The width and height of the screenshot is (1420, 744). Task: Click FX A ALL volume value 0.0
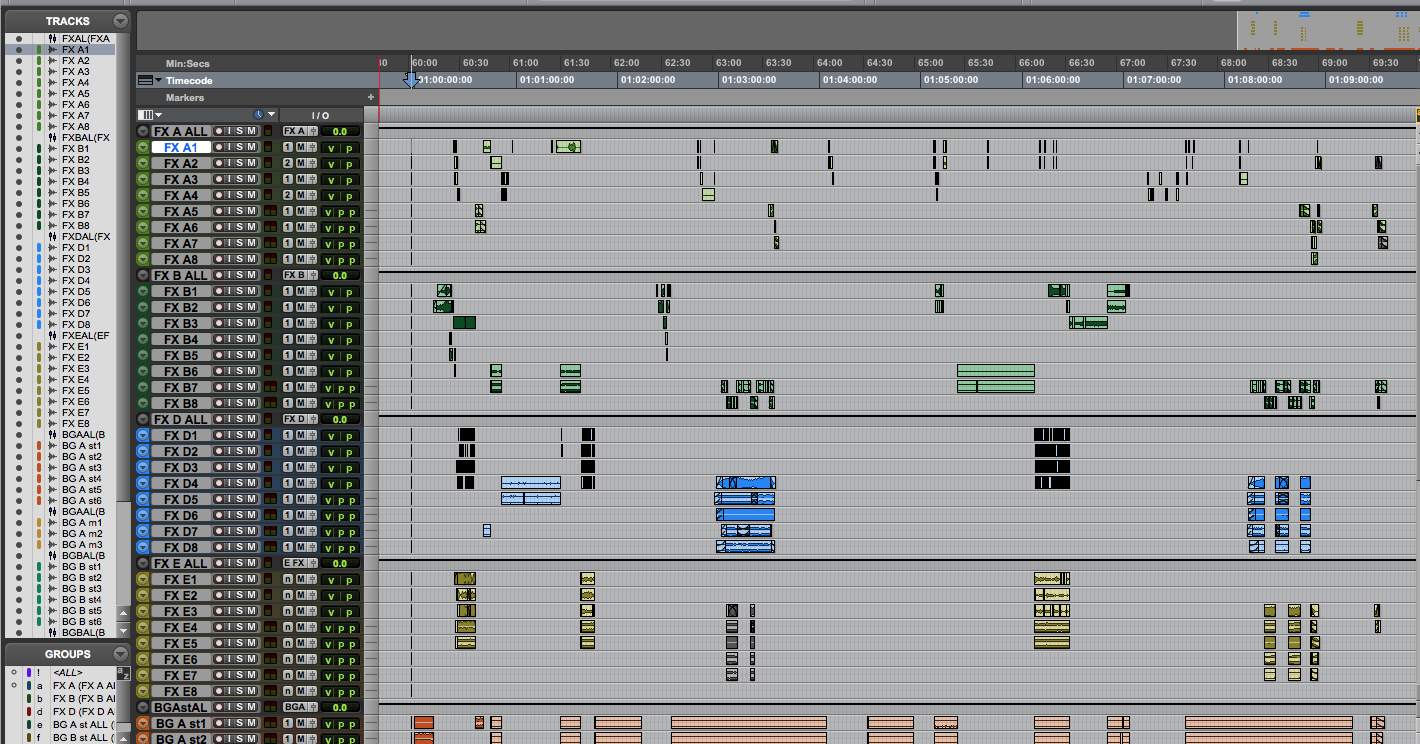(x=340, y=131)
